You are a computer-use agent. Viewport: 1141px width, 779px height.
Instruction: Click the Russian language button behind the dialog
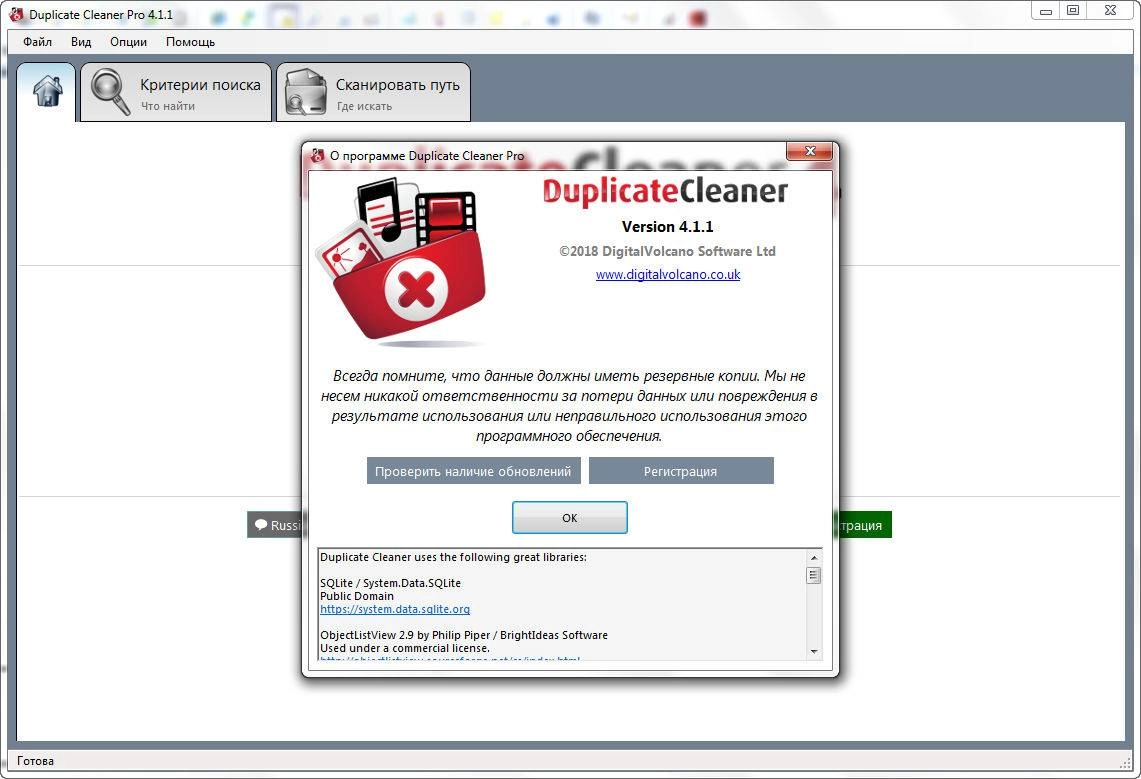point(275,525)
